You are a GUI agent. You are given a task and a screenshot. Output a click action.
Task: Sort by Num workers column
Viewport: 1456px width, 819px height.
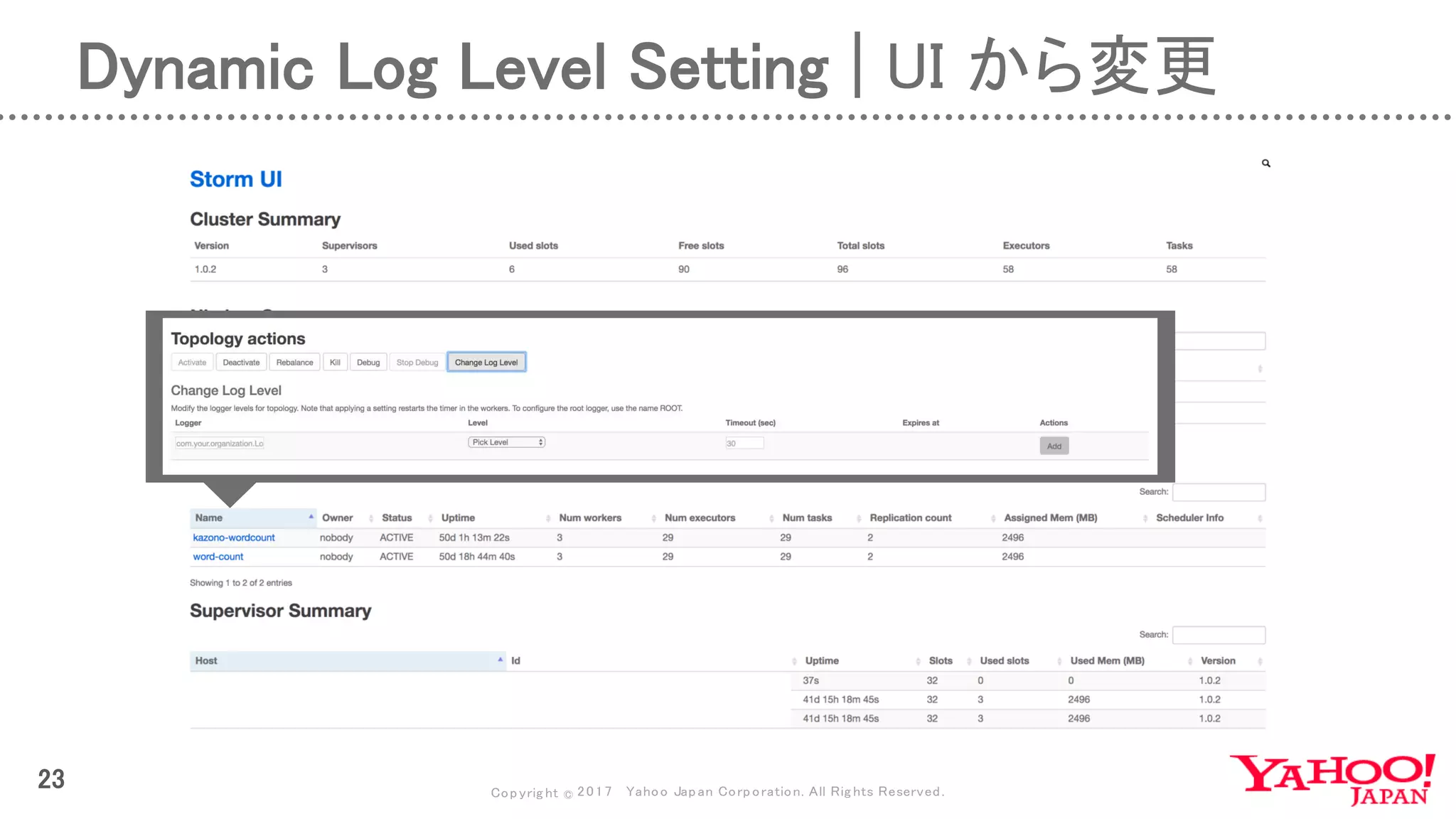click(x=607, y=518)
